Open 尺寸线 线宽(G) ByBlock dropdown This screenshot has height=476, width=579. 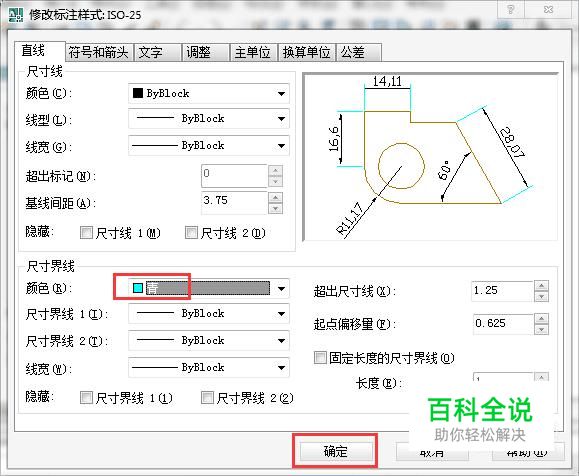click(209, 145)
